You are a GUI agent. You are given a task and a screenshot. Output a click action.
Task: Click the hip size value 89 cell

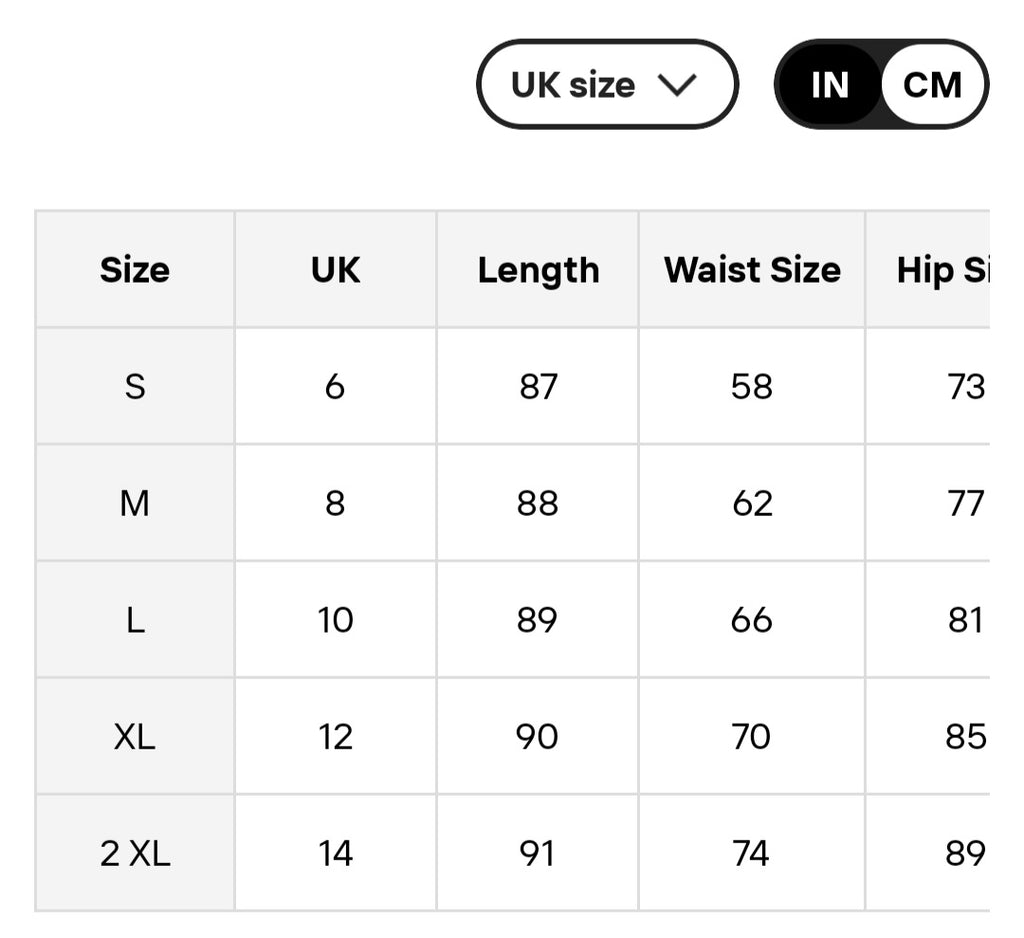pyautogui.click(x=928, y=853)
